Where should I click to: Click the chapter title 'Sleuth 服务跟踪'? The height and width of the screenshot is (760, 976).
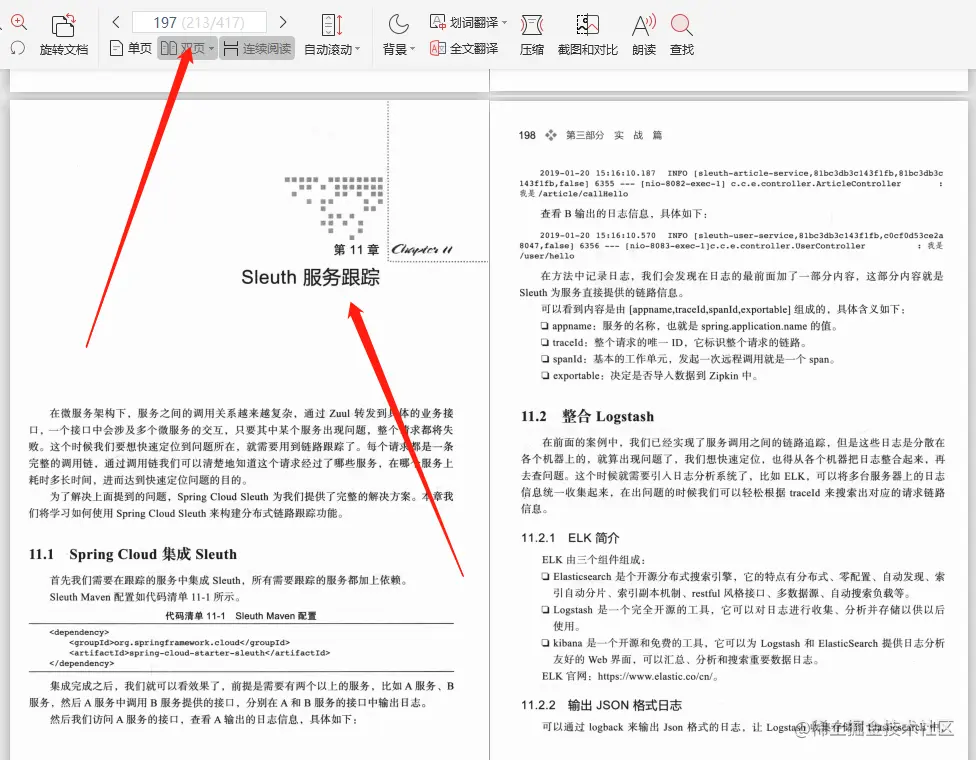click(x=310, y=278)
